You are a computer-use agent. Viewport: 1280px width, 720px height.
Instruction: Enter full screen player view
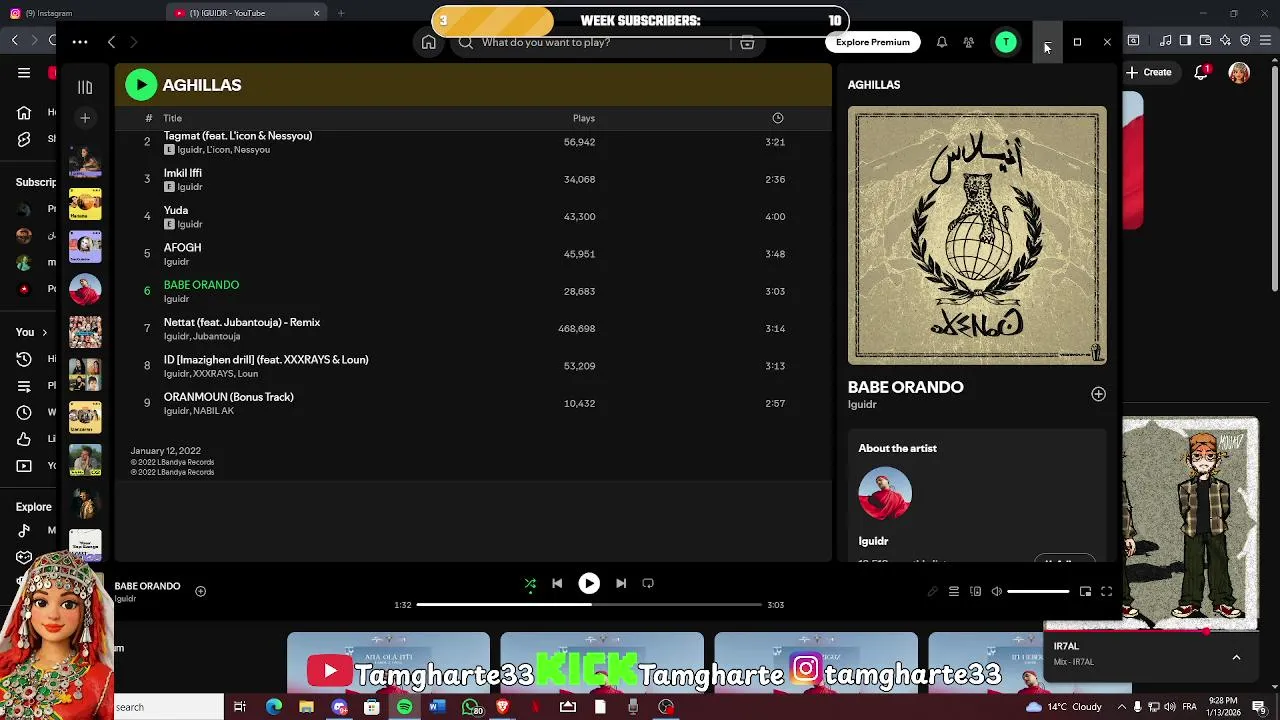(x=1106, y=591)
